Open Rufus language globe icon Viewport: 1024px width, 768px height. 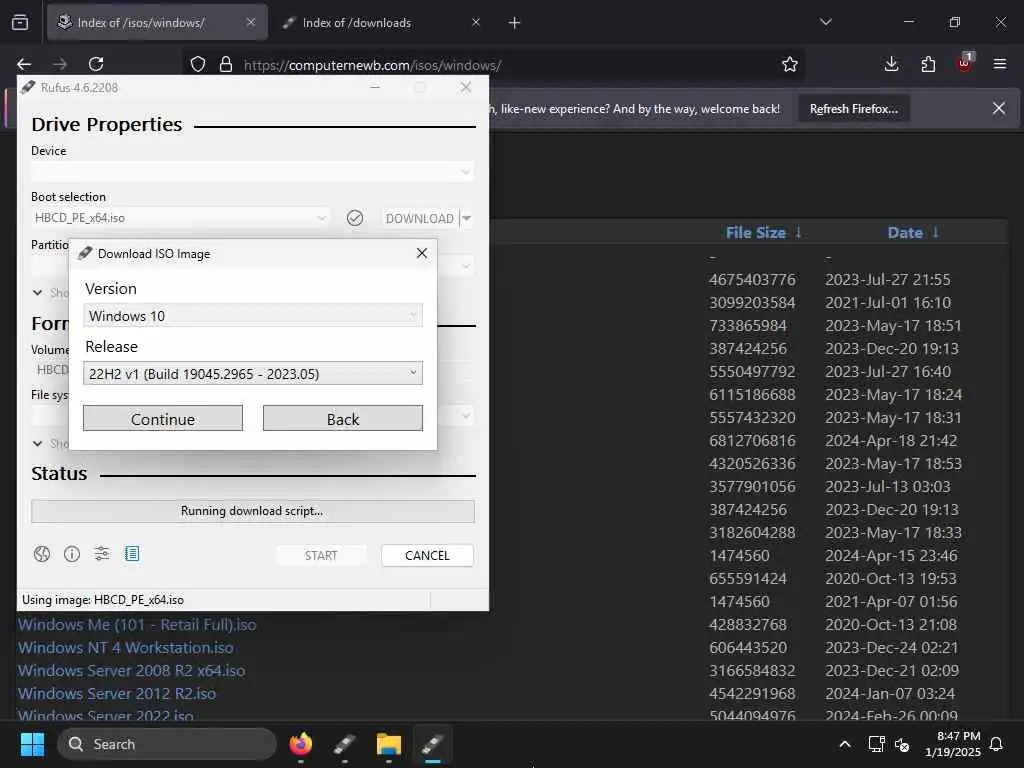[42, 554]
